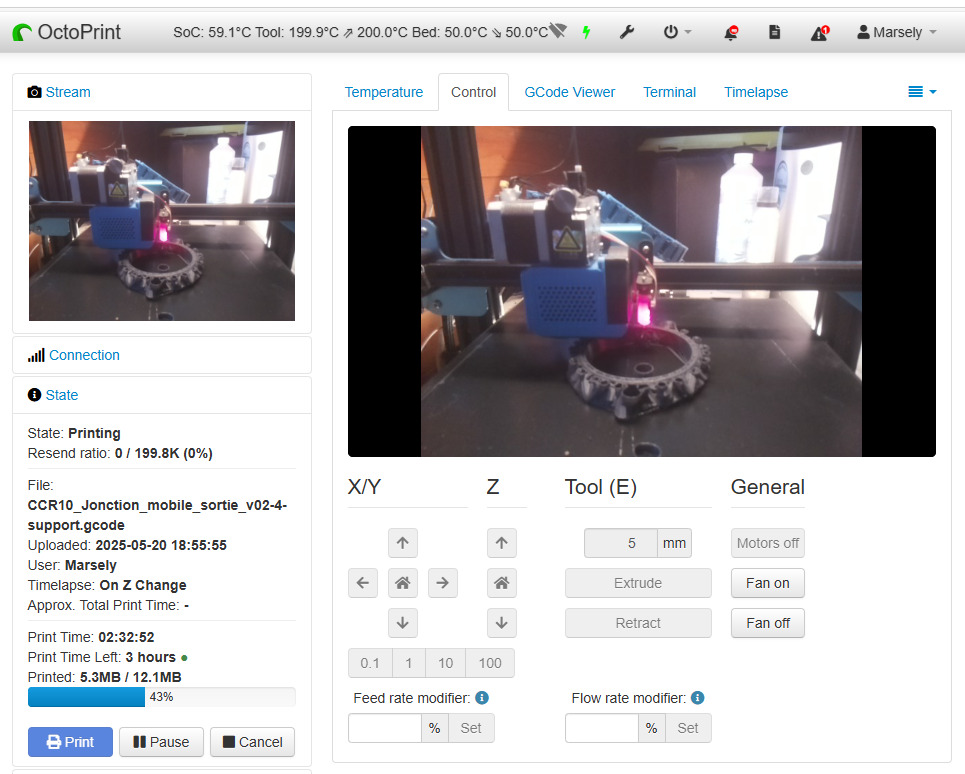Open the system power menu
This screenshot has height=774, width=965.
[677, 32]
